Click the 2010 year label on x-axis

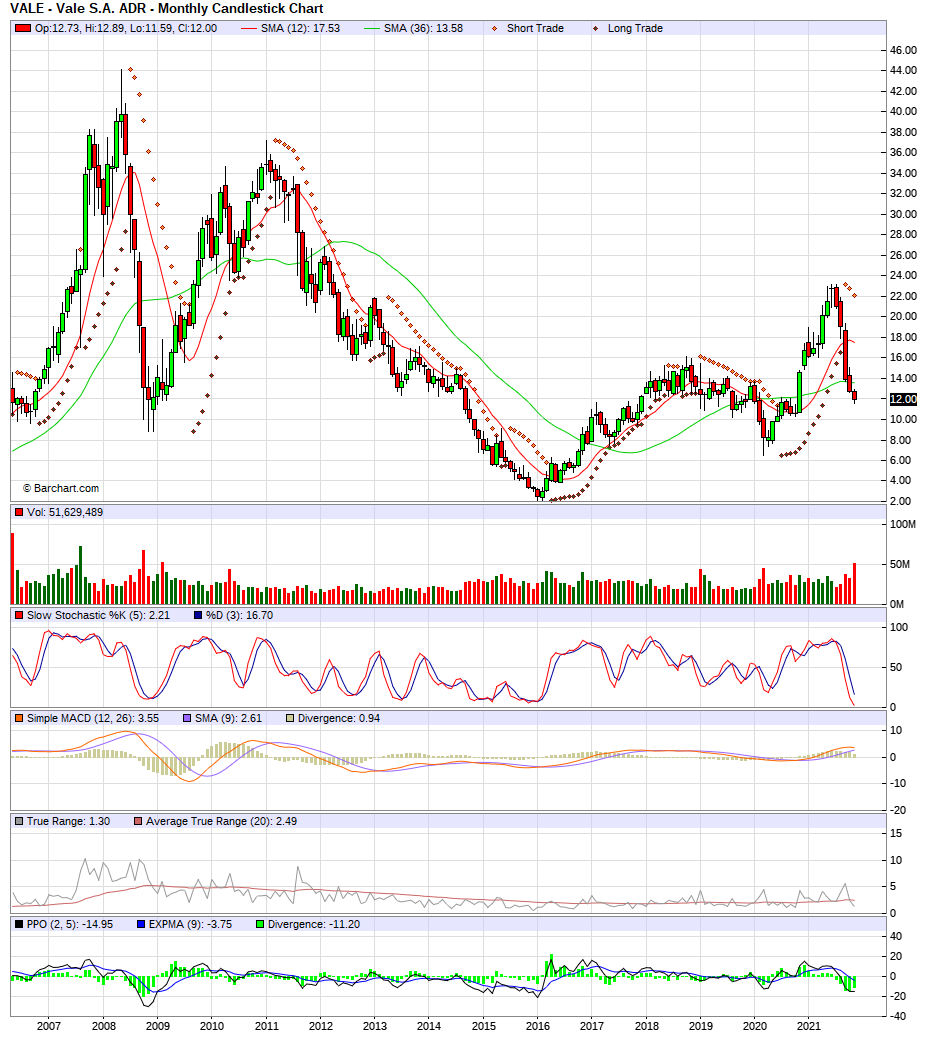[212, 1026]
